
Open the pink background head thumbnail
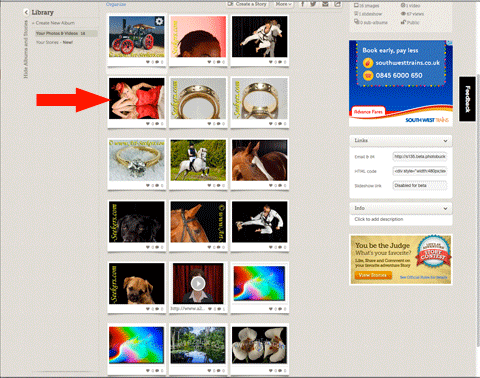[198, 37]
